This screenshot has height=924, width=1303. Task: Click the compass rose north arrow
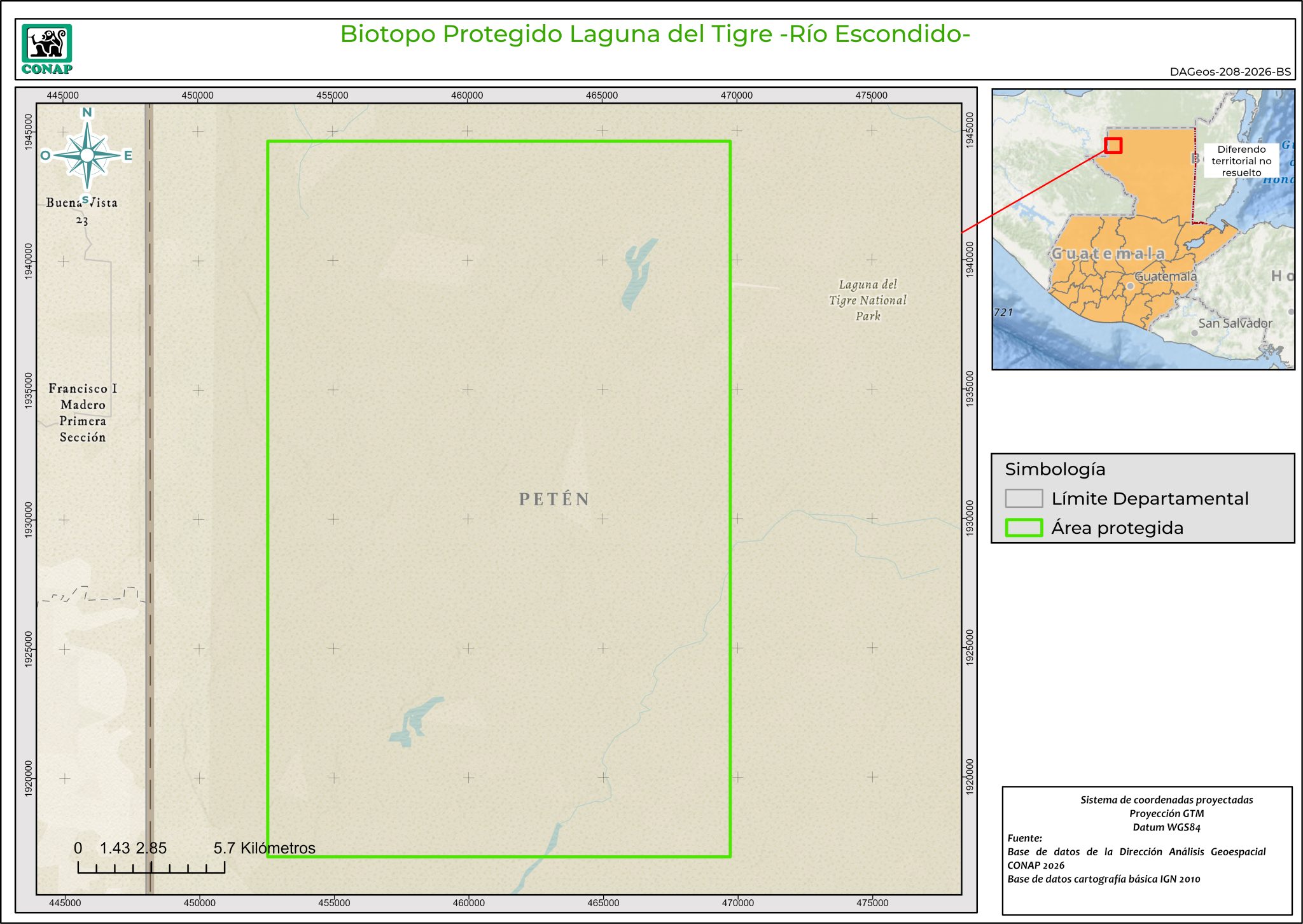[x=87, y=155]
